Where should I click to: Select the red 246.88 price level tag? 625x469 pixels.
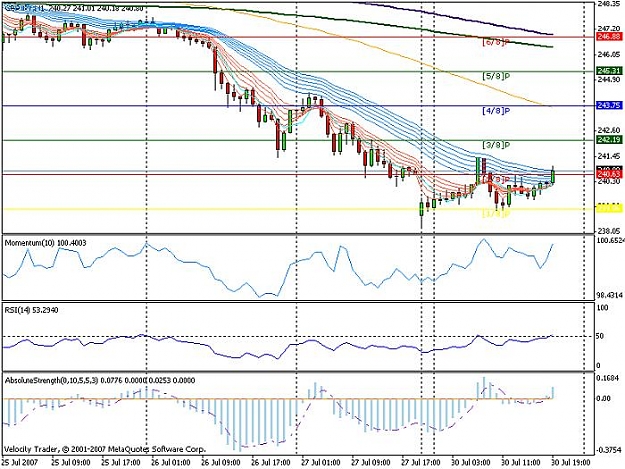[x=609, y=37]
